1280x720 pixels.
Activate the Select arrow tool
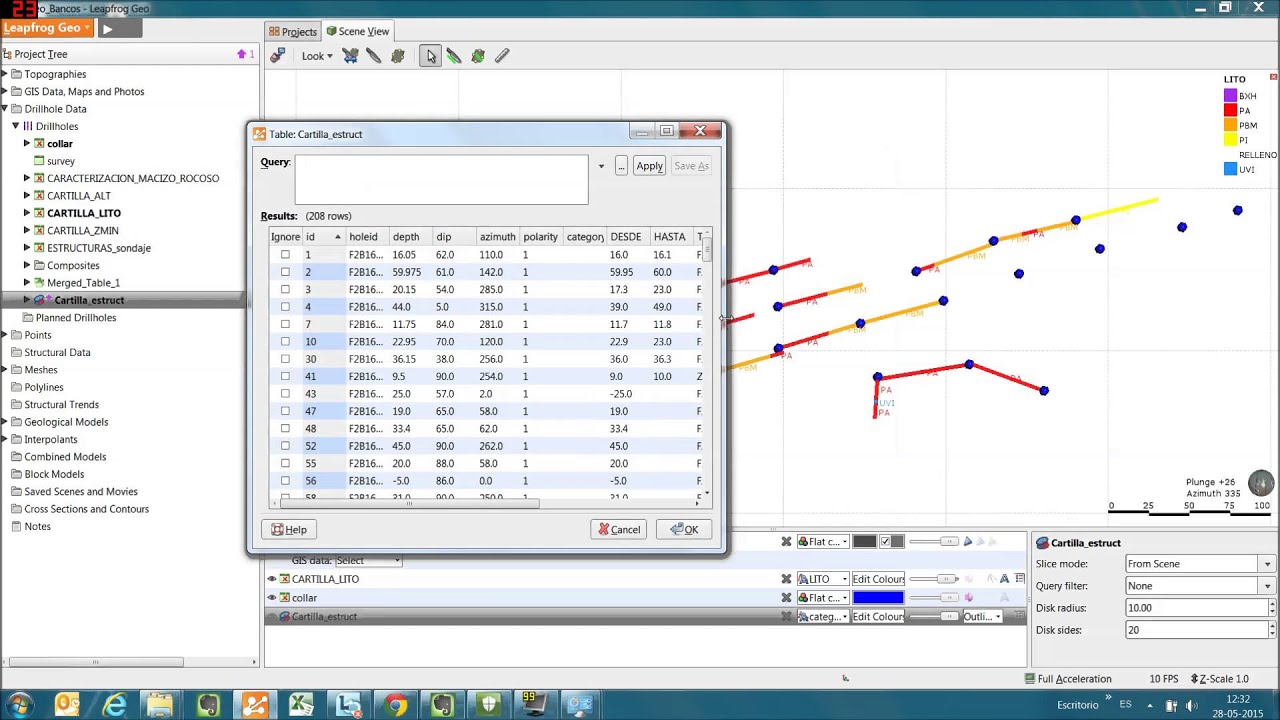430,56
